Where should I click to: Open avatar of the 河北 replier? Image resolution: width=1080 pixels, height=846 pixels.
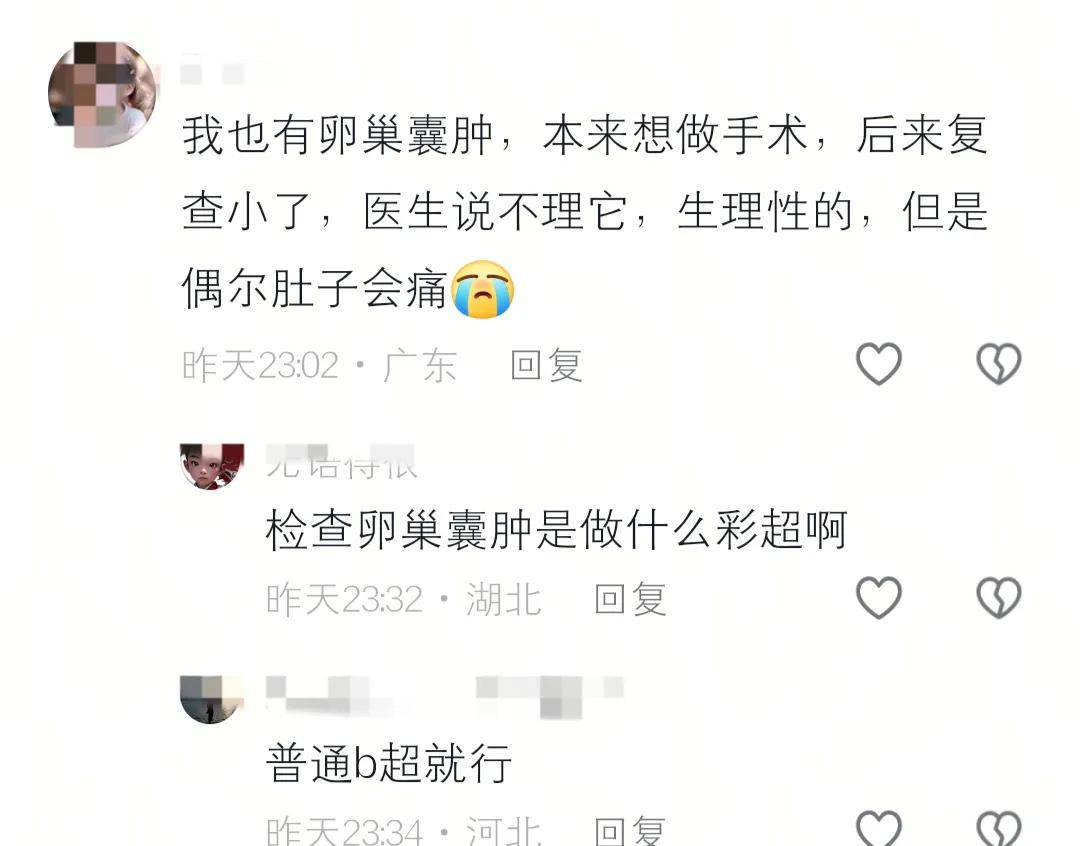click(212, 699)
